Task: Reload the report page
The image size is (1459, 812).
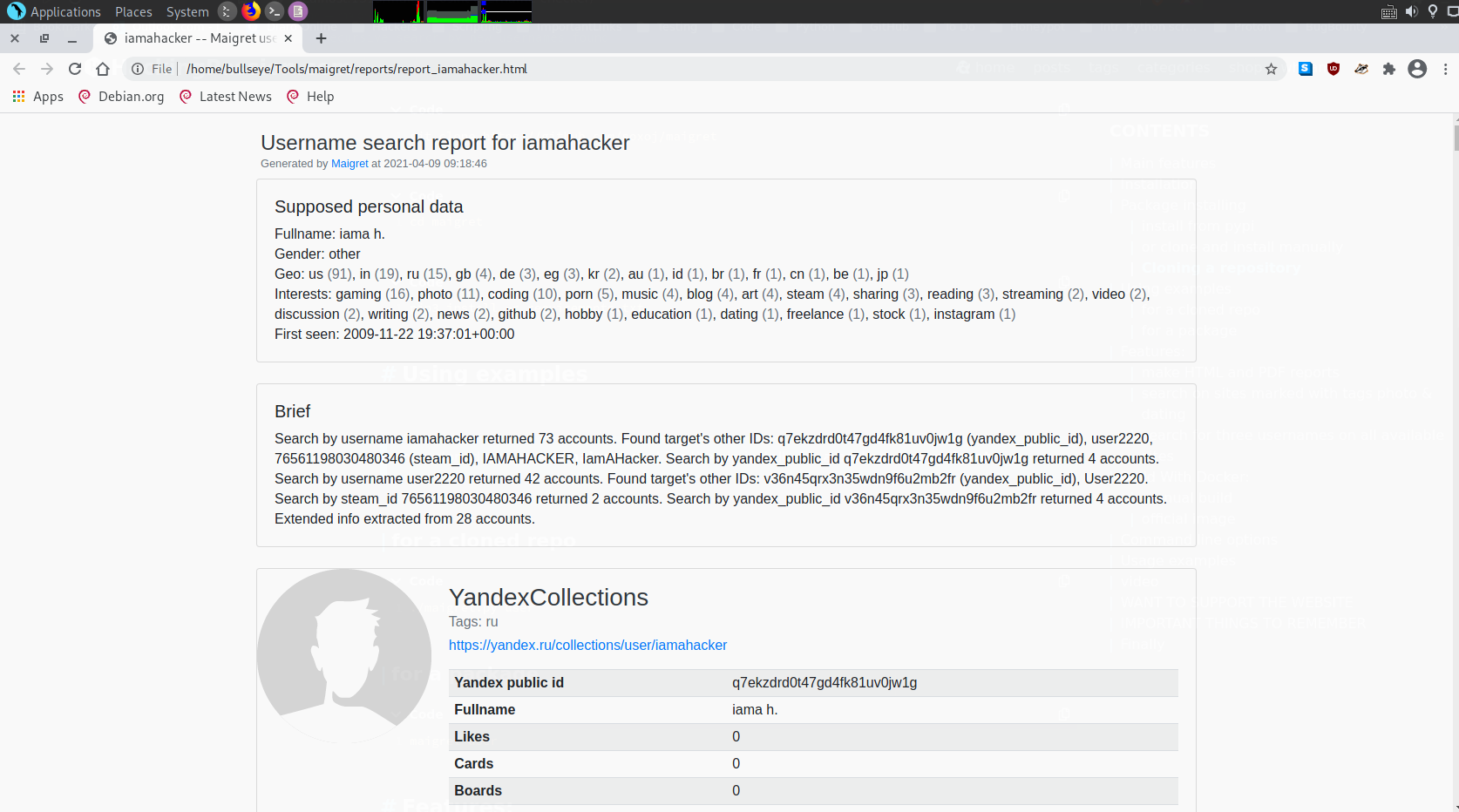Action: (75, 69)
